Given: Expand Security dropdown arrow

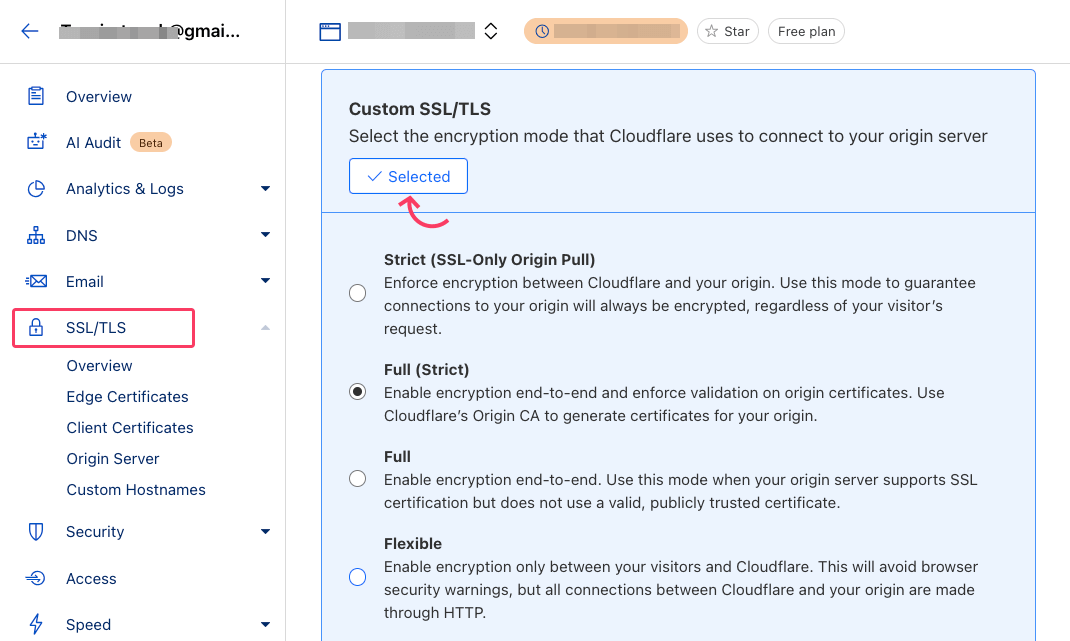Looking at the screenshot, I should tap(265, 531).
